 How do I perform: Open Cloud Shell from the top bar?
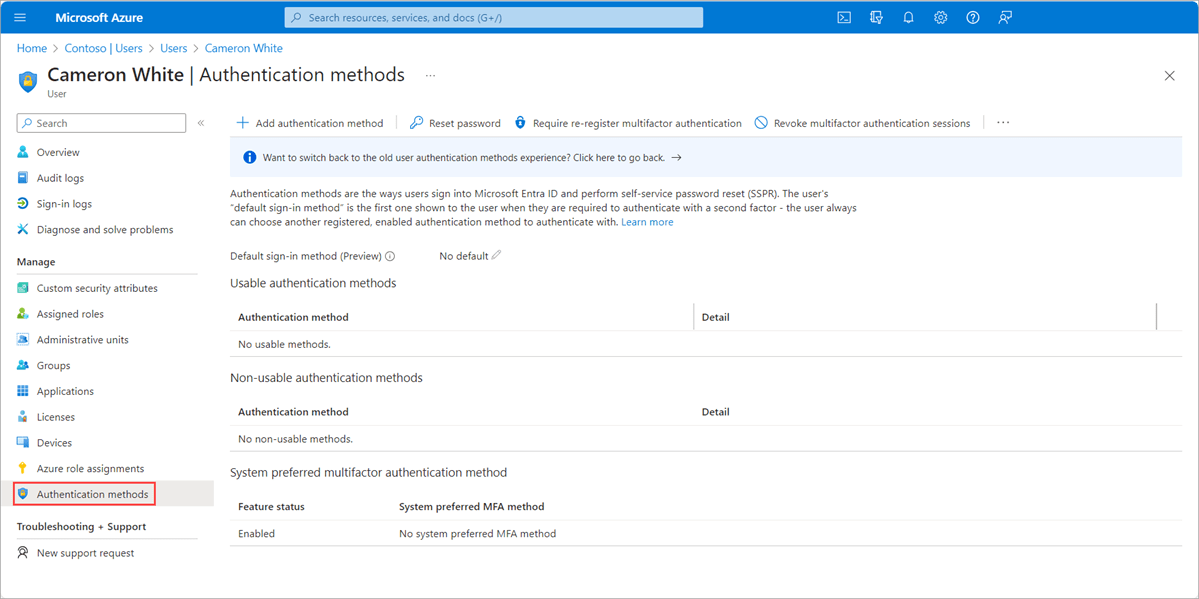pos(843,17)
